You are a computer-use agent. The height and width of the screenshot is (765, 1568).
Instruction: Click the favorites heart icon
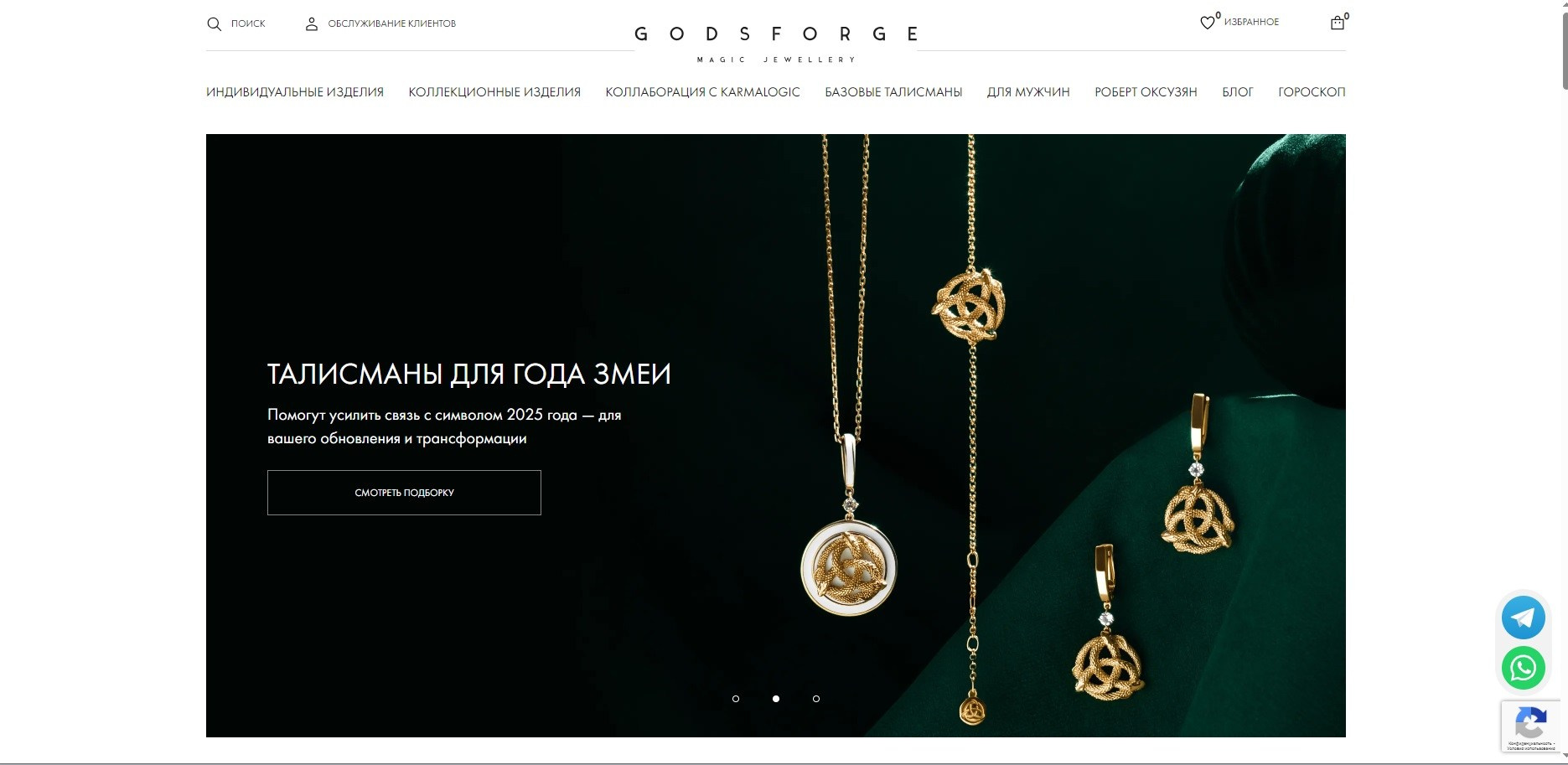(x=1207, y=23)
